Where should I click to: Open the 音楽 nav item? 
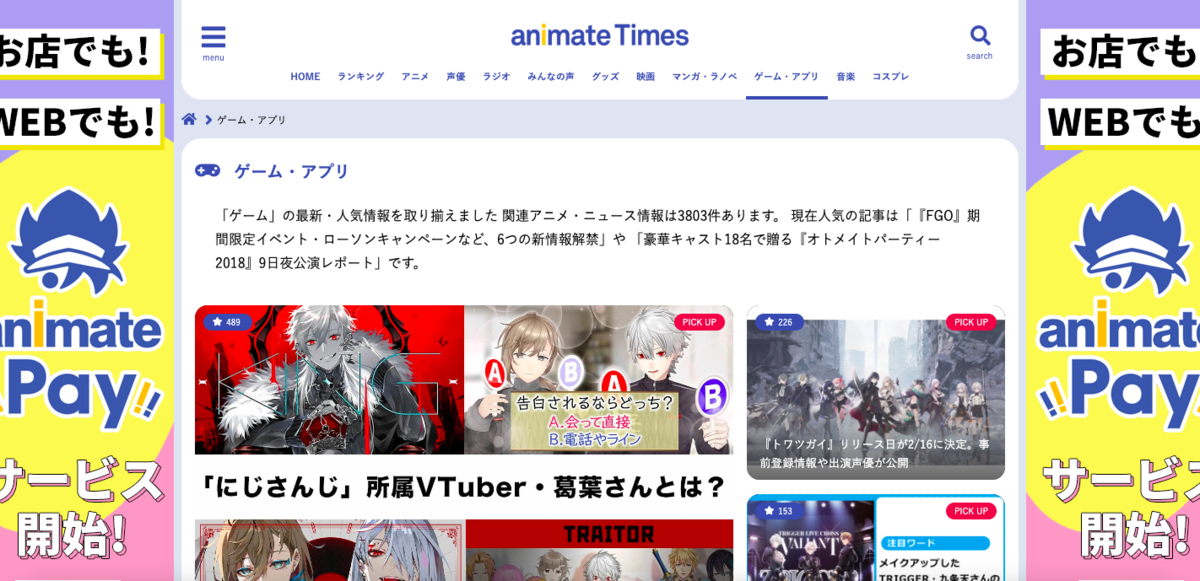click(846, 76)
